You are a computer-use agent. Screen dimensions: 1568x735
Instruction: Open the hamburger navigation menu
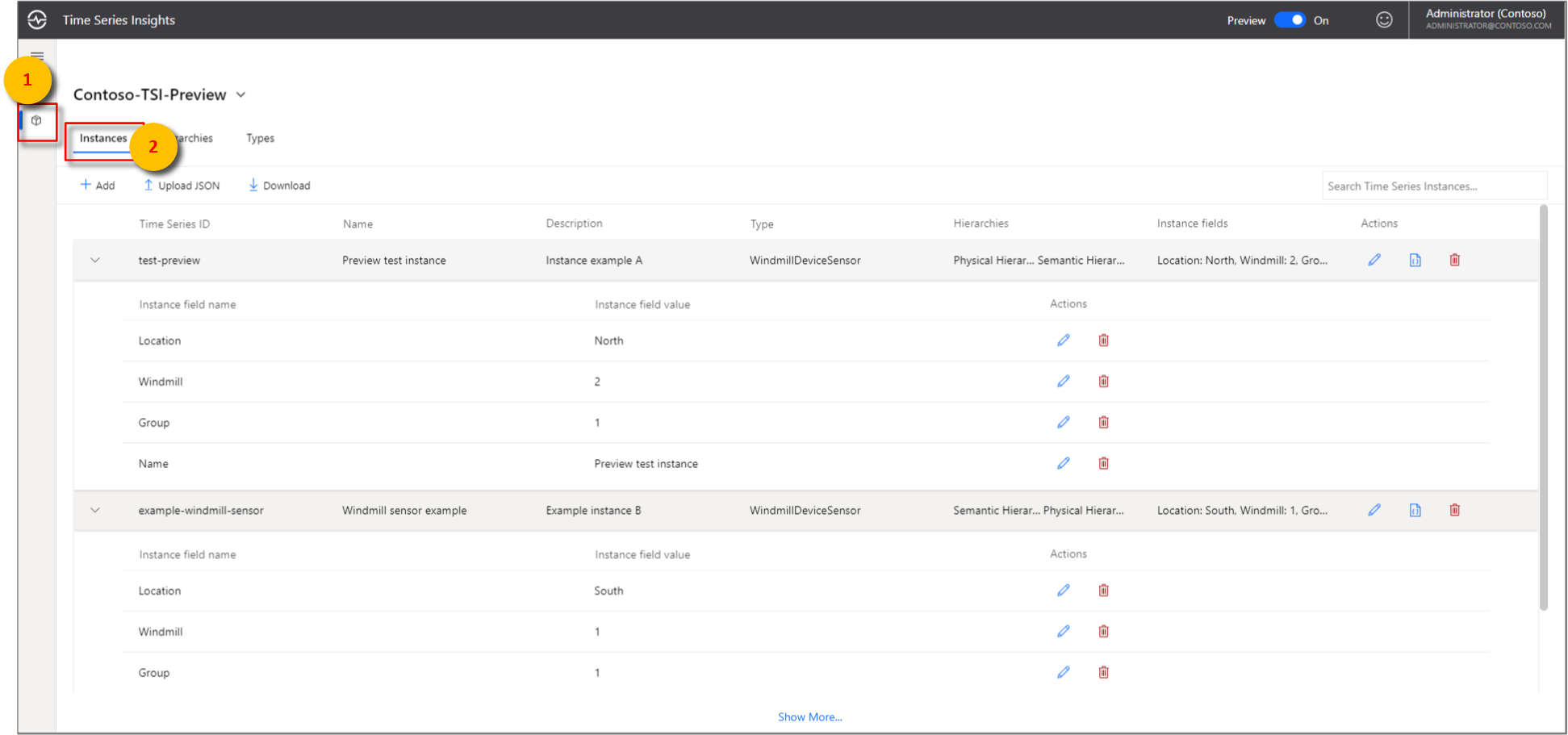[37, 56]
